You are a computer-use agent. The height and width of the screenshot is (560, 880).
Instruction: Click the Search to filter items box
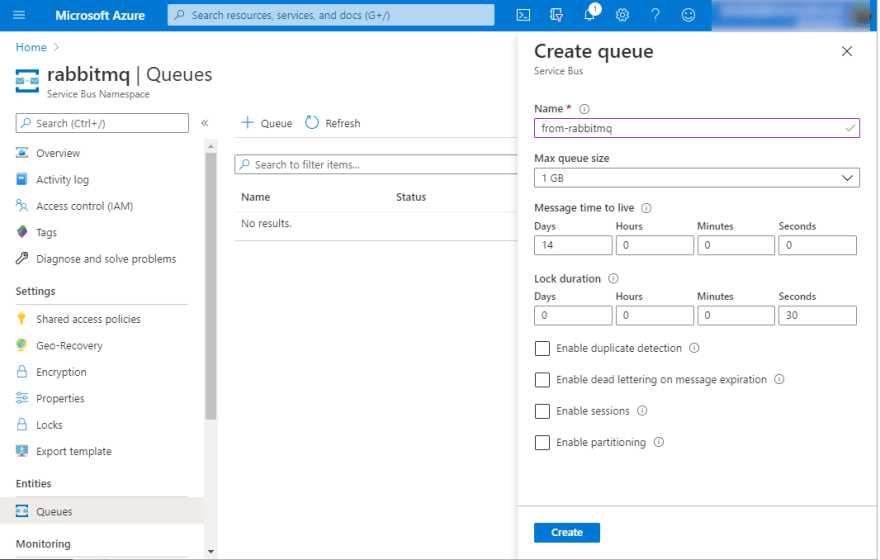(376, 164)
